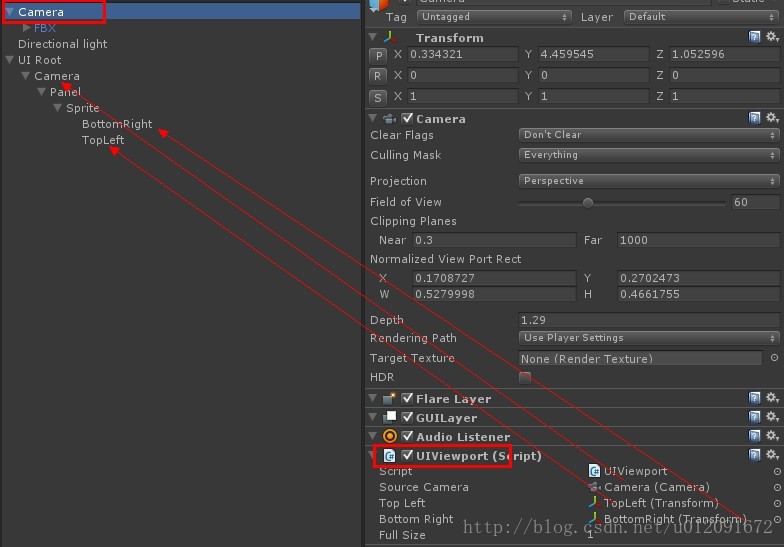784x547 pixels.
Task: Select the FBX child object
Action: [44, 28]
